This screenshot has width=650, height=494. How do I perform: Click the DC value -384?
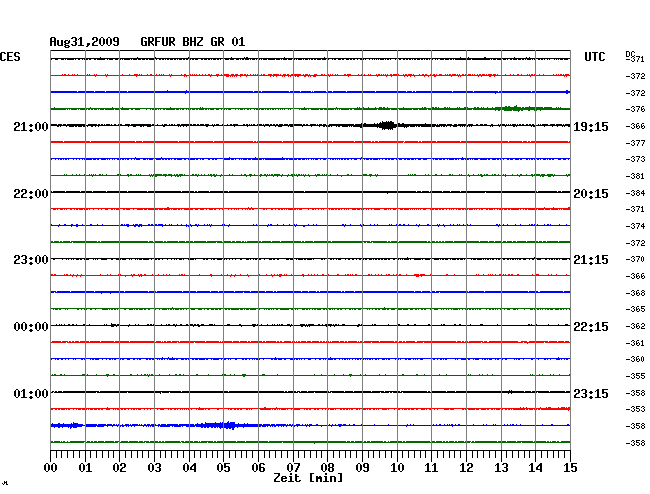coord(635,193)
